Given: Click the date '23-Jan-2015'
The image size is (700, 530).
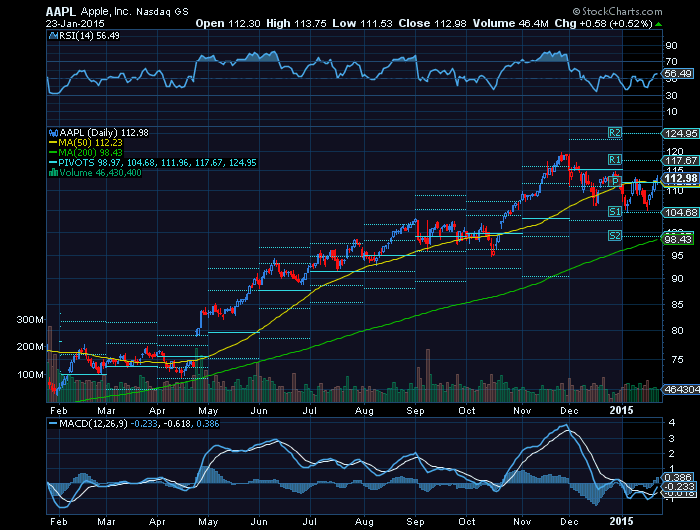Looking at the screenshot, I should click(x=75, y=24).
